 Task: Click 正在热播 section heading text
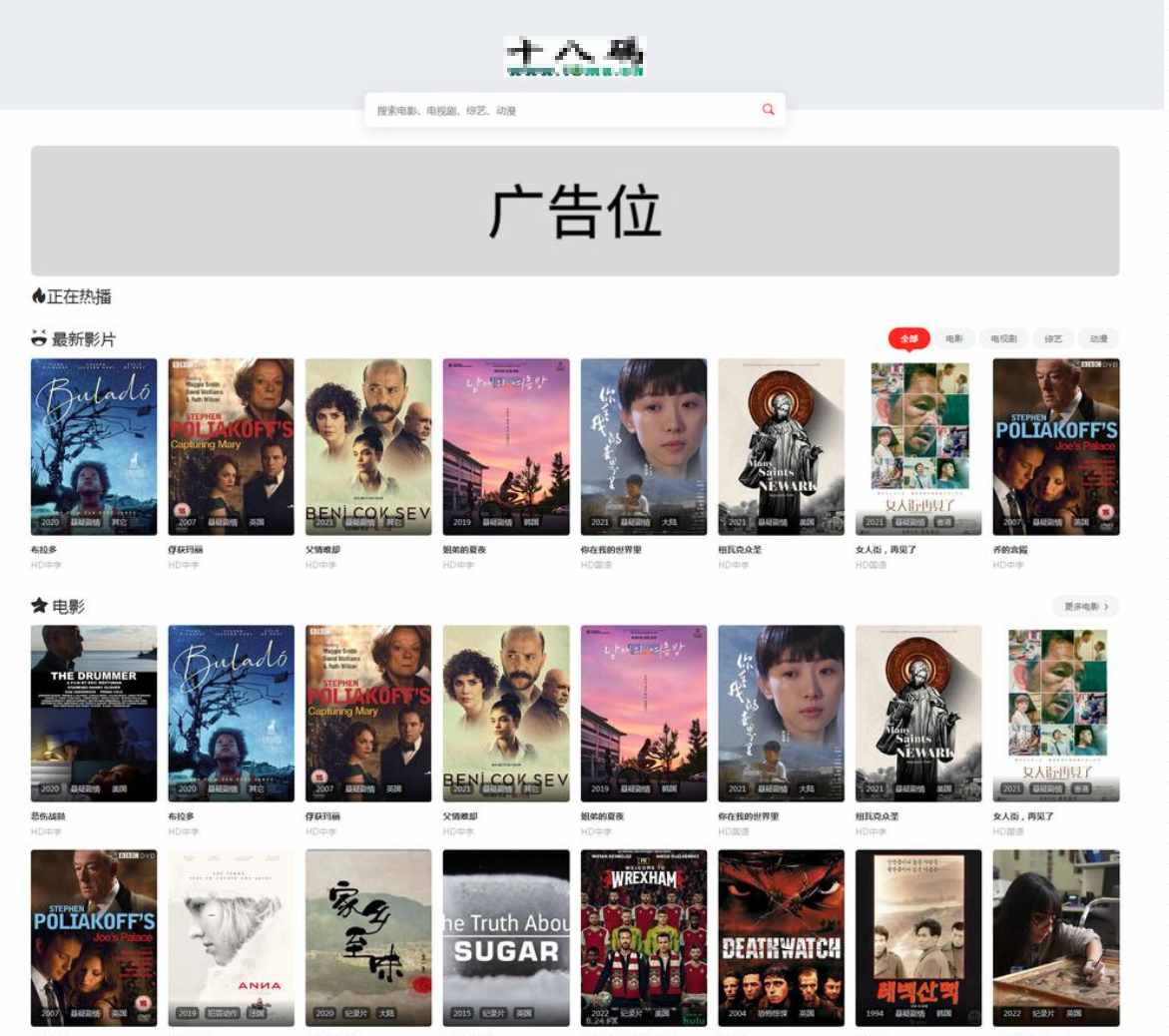coord(79,296)
